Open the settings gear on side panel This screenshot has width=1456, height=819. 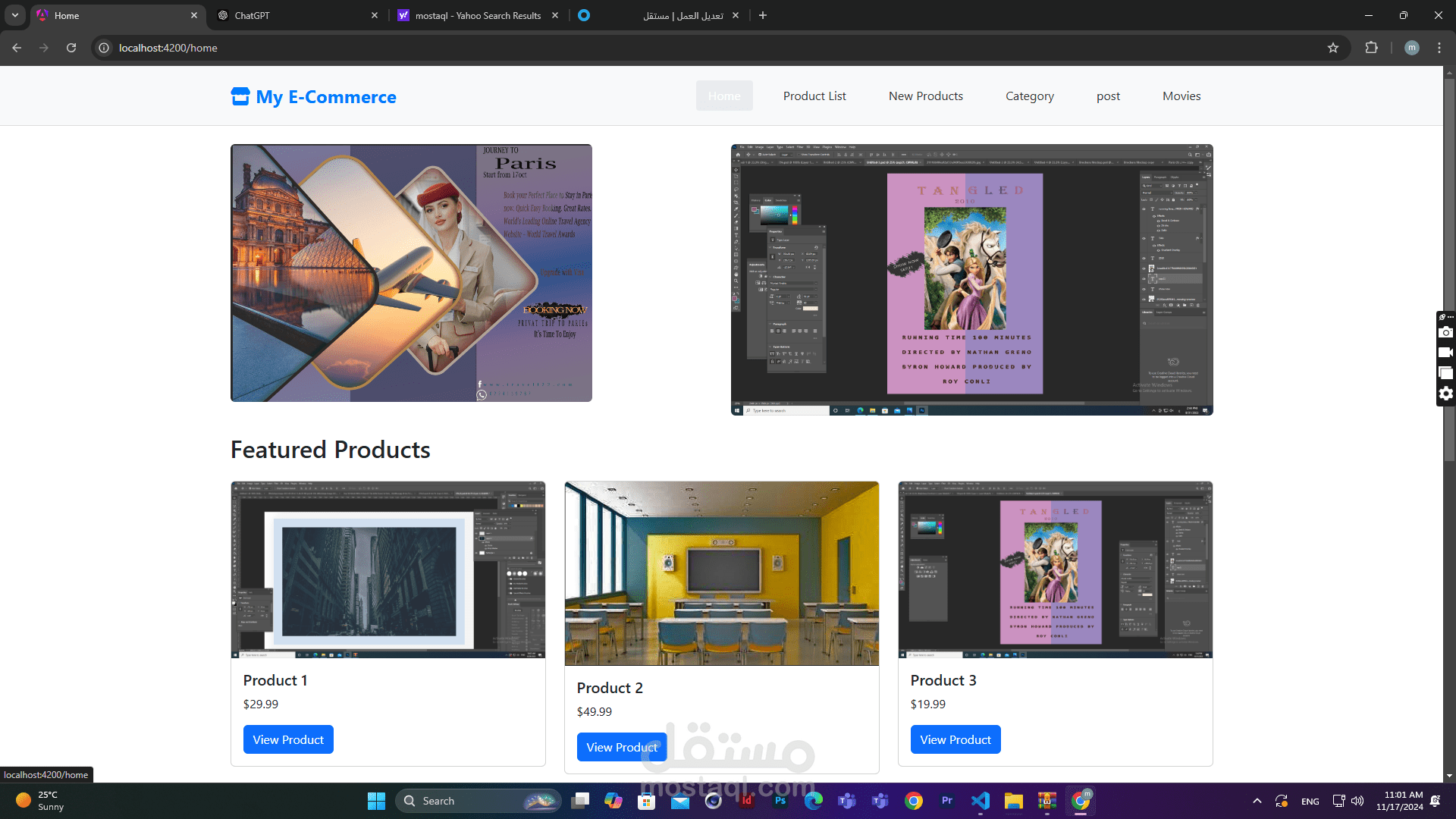pyautogui.click(x=1445, y=394)
